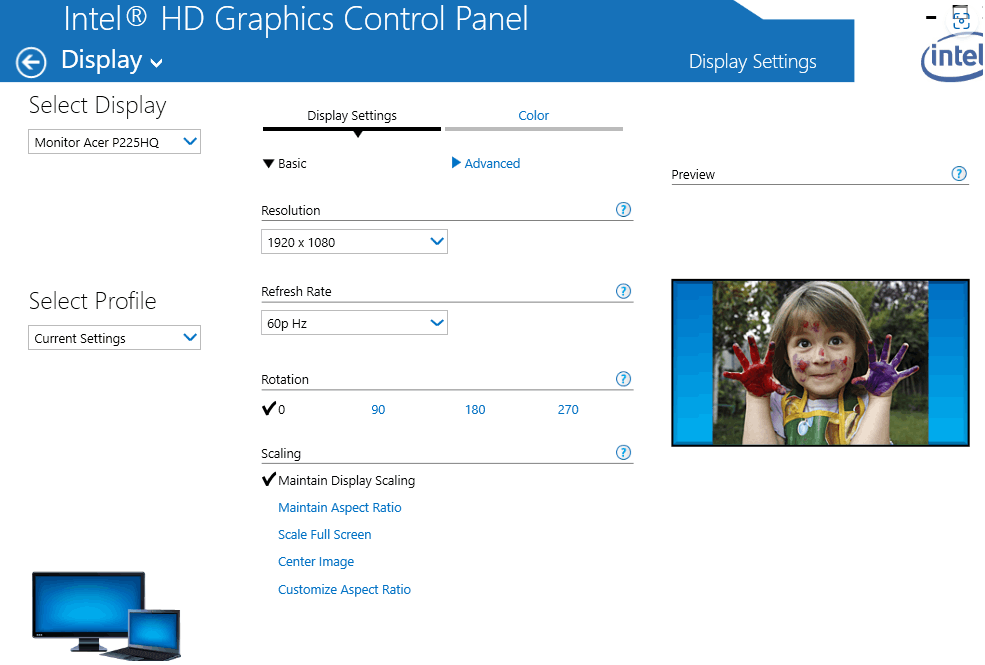Open the Resolution help question mark

pos(623,210)
